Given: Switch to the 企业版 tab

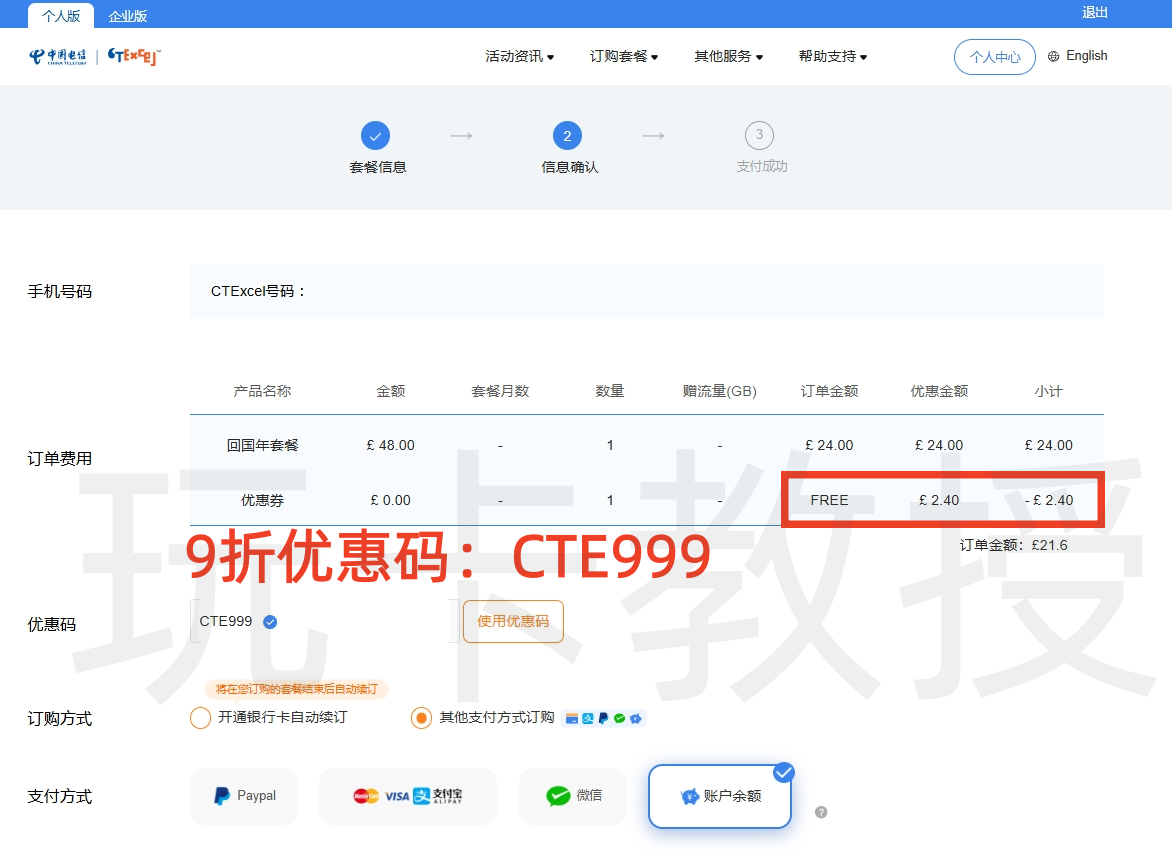Looking at the screenshot, I should coord(128,16).
